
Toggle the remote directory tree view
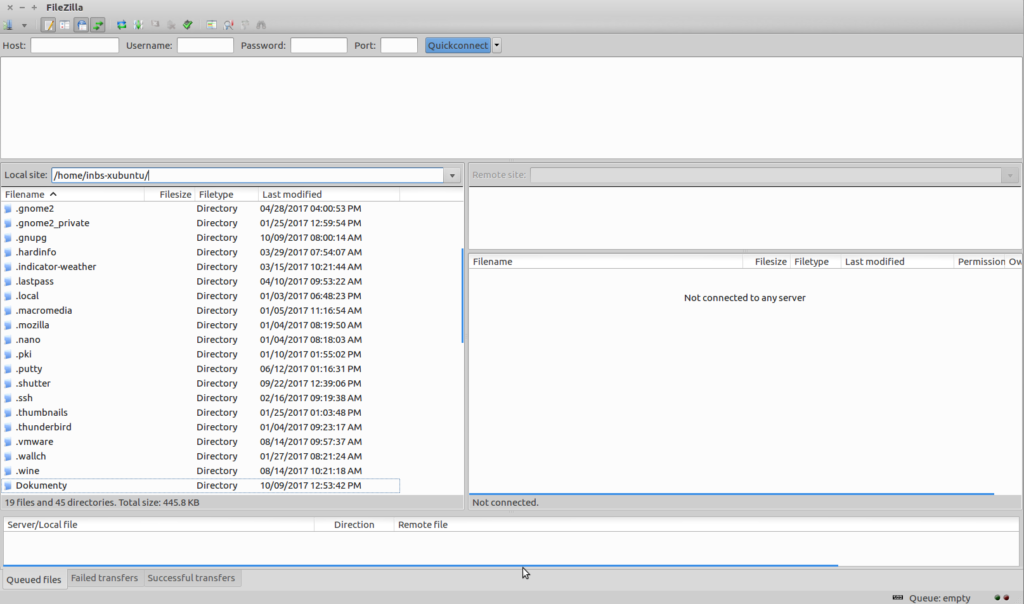pyautogui.click(x=81, y=25)
